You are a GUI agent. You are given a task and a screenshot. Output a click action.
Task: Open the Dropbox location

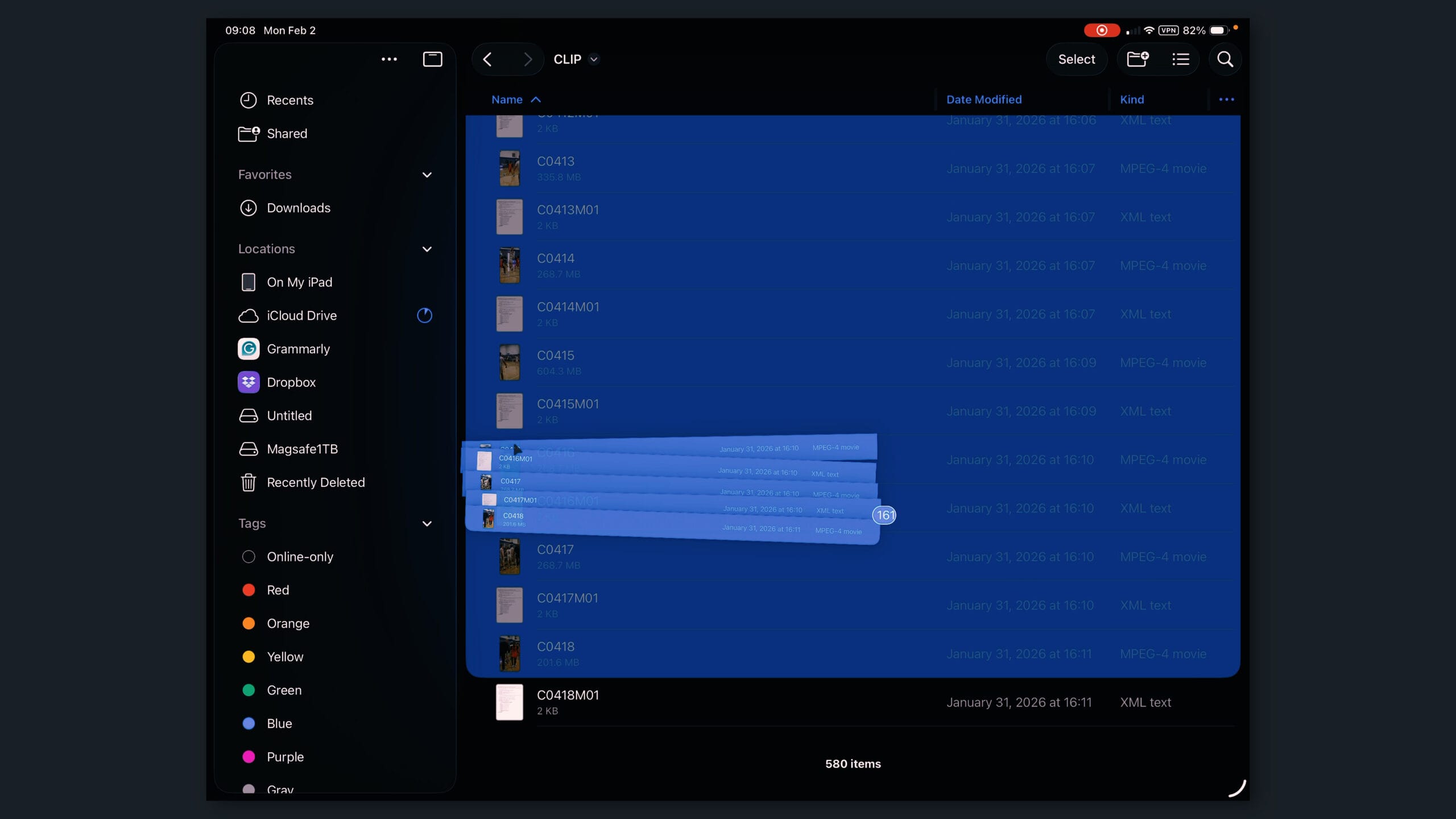click(x=291, y=382)
